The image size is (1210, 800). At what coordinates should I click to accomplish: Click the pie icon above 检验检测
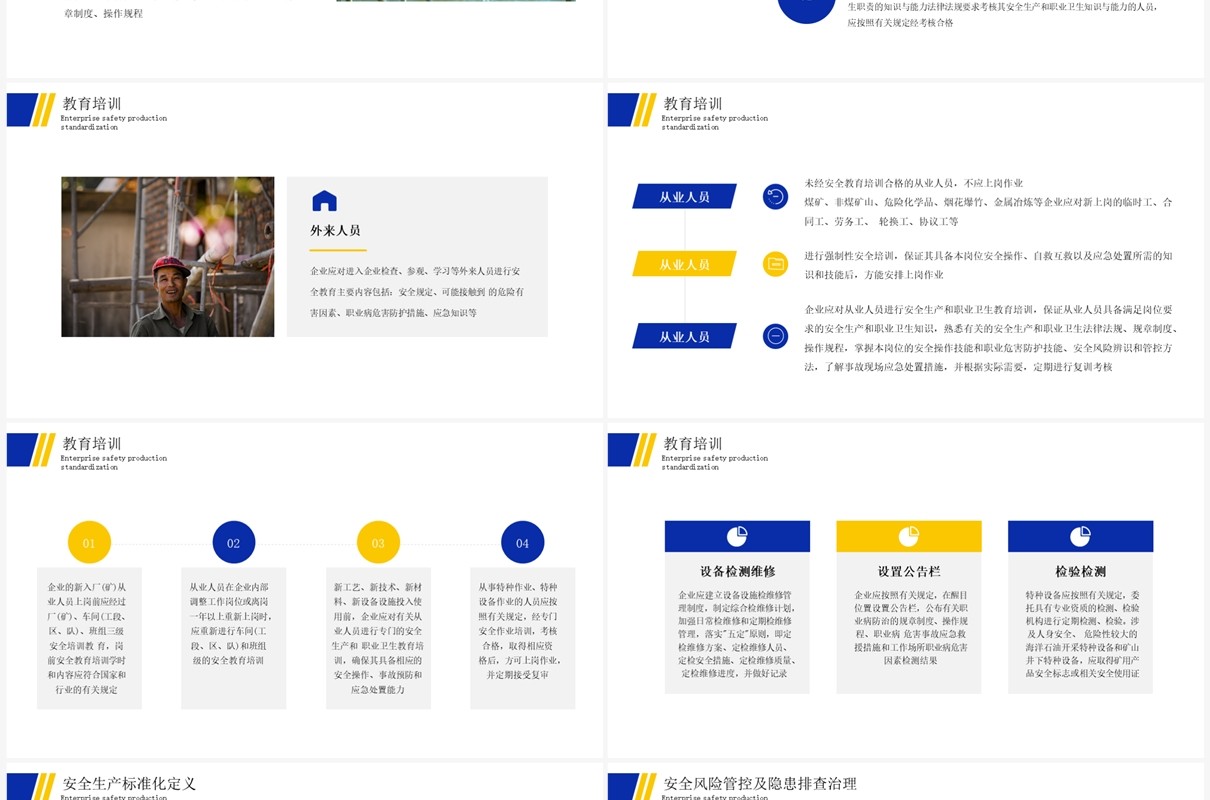(1080, 537)
